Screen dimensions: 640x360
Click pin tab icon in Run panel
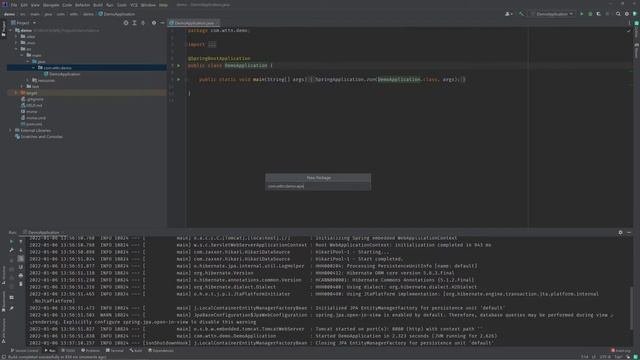(11, 308)
